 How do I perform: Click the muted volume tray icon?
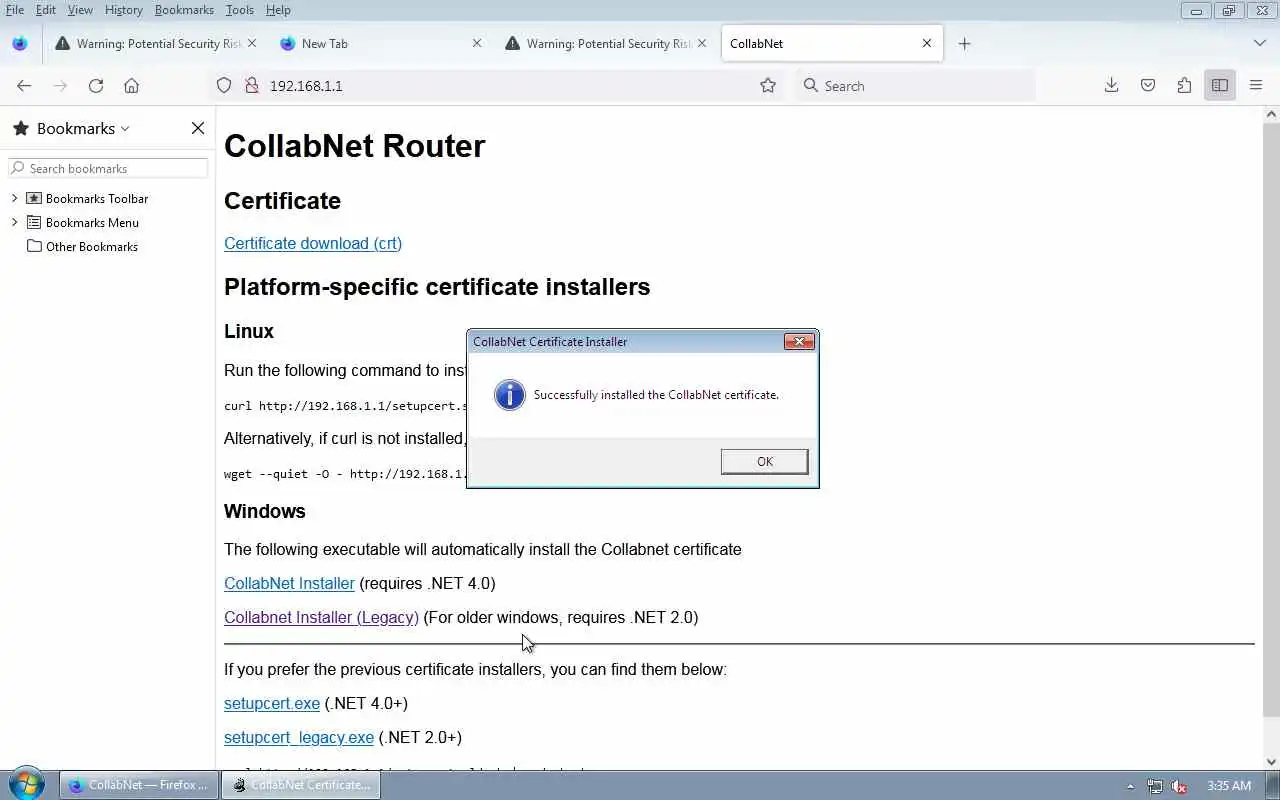[x=1179, y=786]
